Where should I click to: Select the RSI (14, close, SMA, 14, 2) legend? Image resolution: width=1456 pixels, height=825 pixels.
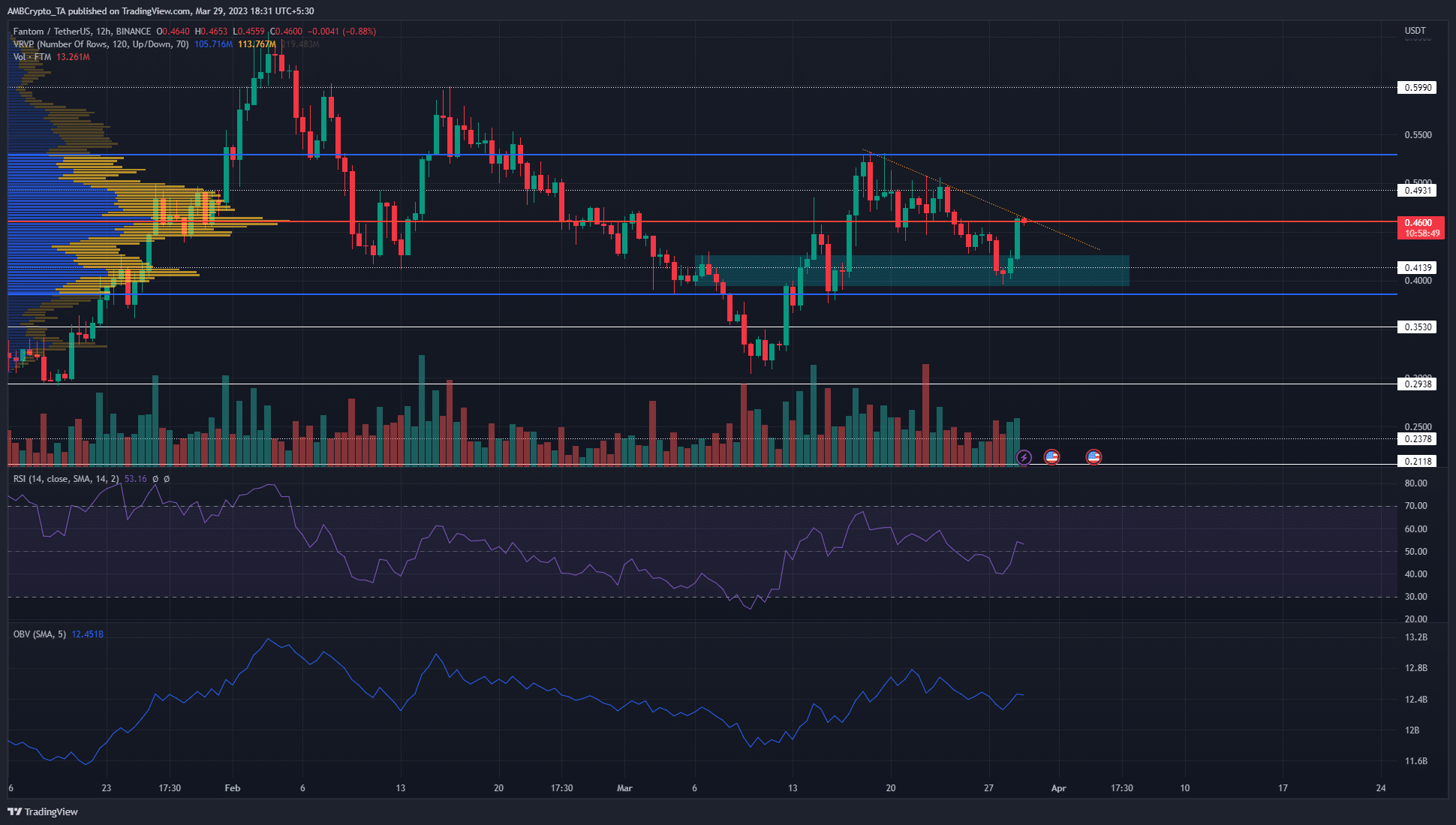coord(66,479)
